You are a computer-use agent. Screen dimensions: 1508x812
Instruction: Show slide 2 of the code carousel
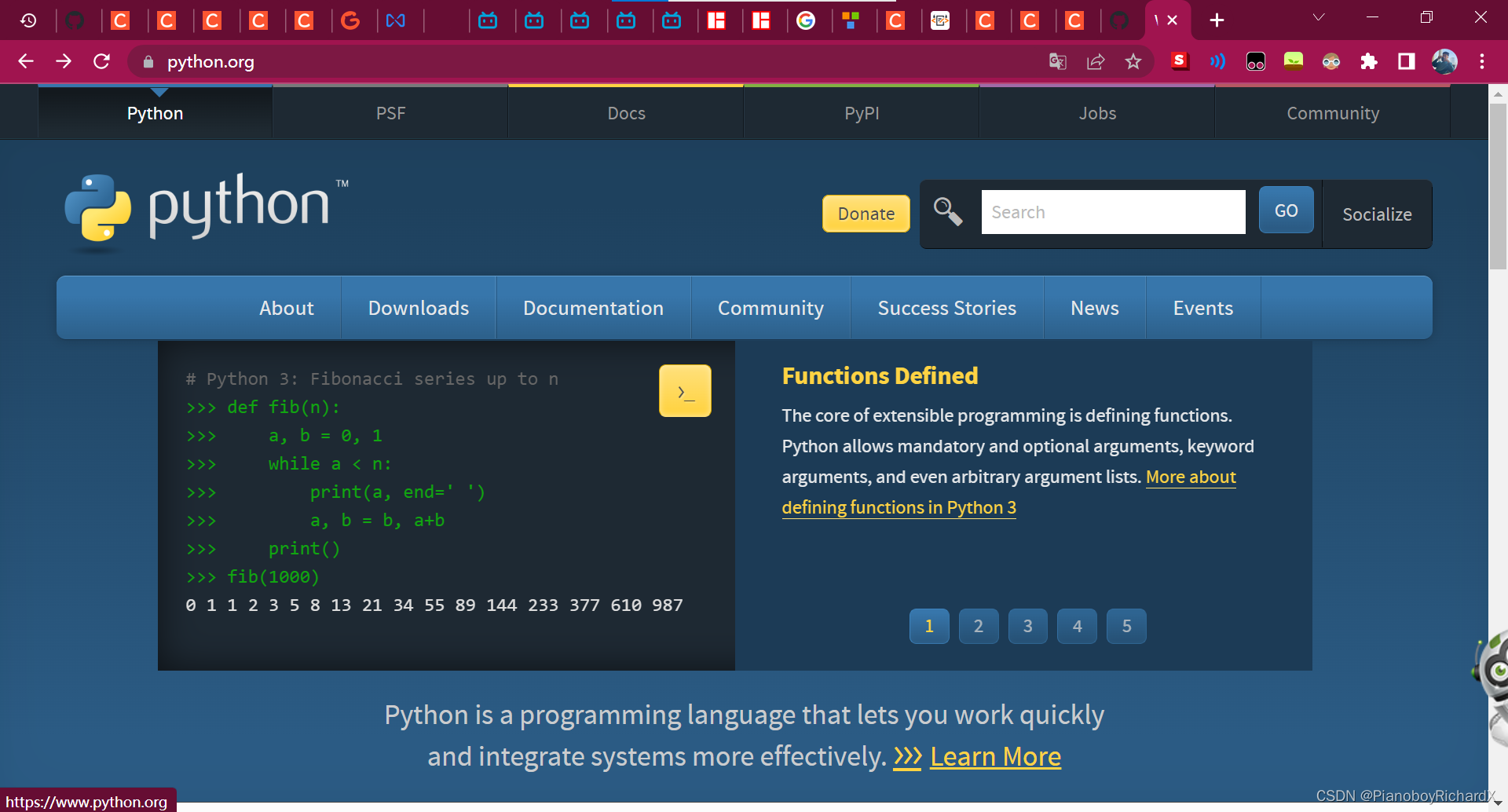click(x=979, y=626)
